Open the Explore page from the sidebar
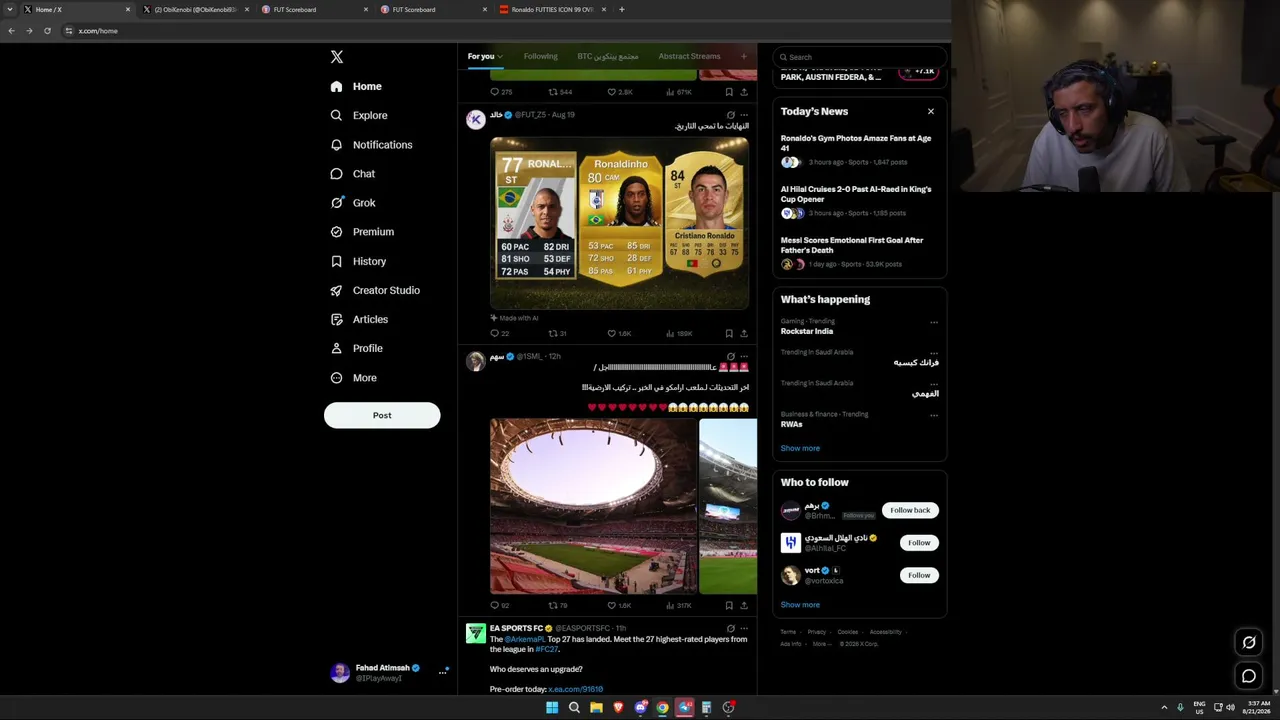The width and height of the screenshot is (1280, 720). point(359,115)
